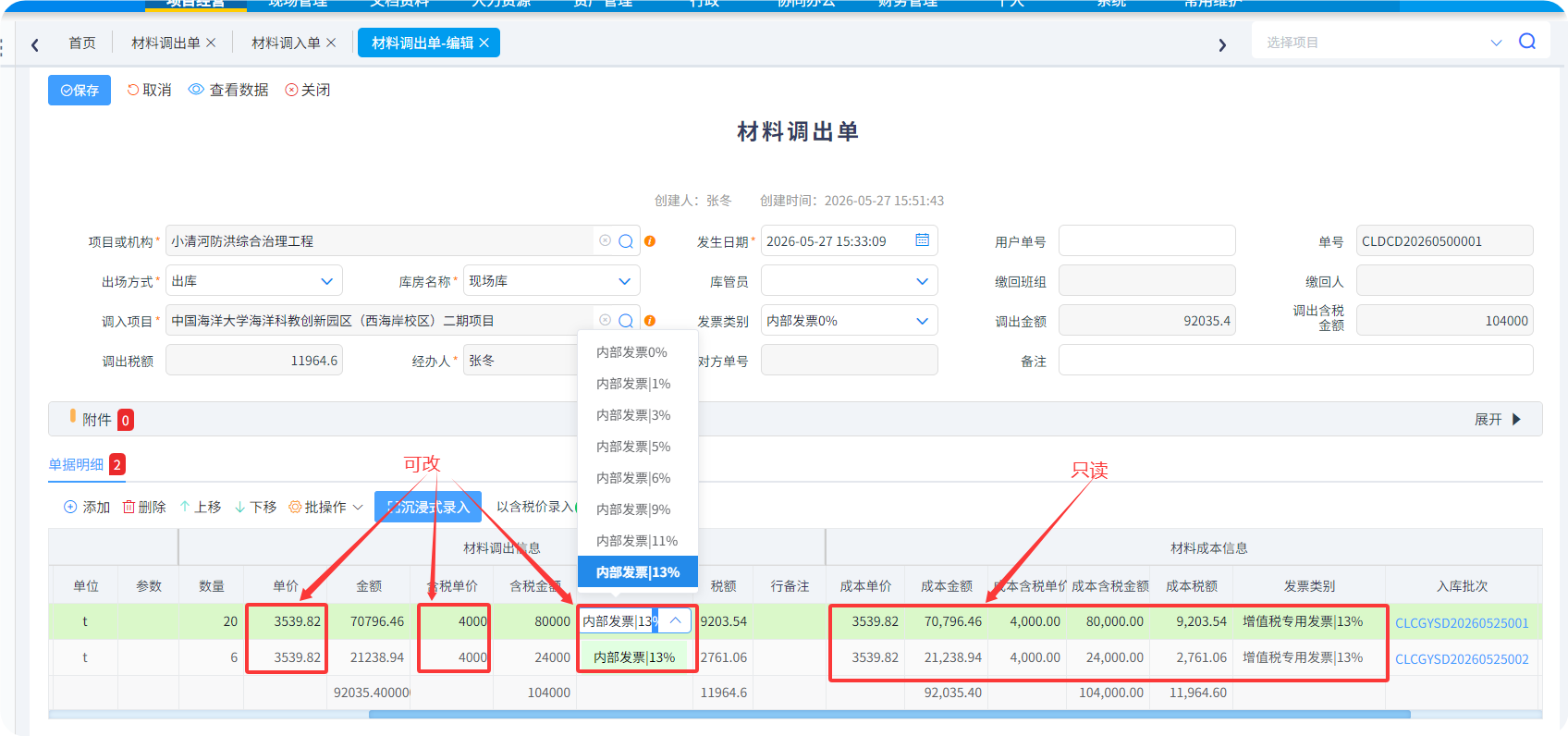This screenshot has height=736, width=1568.
Task: Open 查看数据 to view data
Action: pyautogui.click(x=228, y=90)
